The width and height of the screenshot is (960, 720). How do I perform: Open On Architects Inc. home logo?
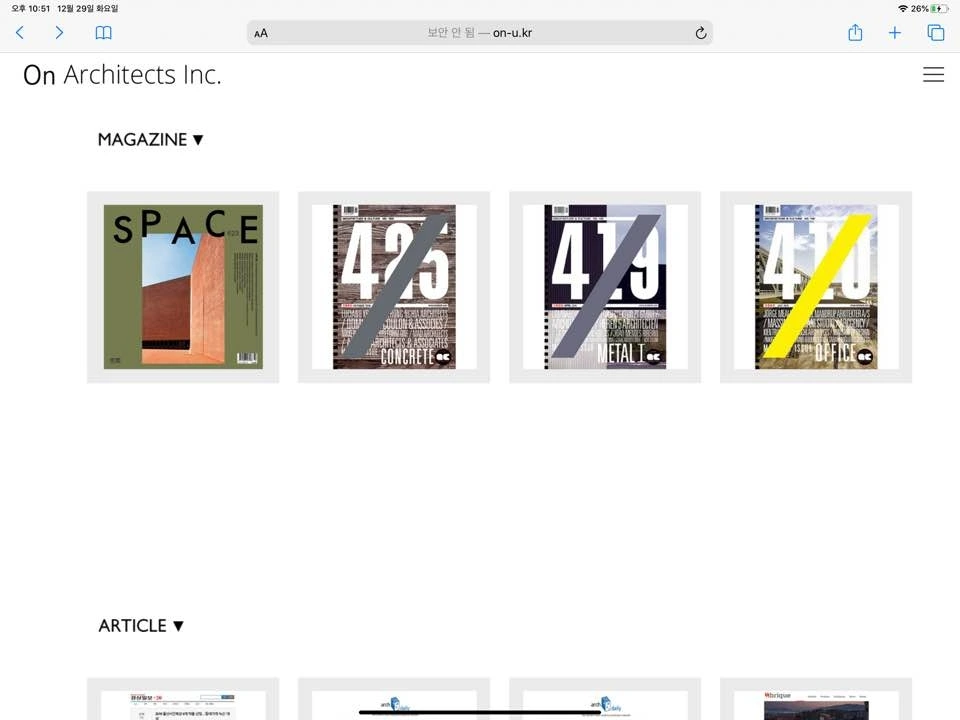click(122, 75)
